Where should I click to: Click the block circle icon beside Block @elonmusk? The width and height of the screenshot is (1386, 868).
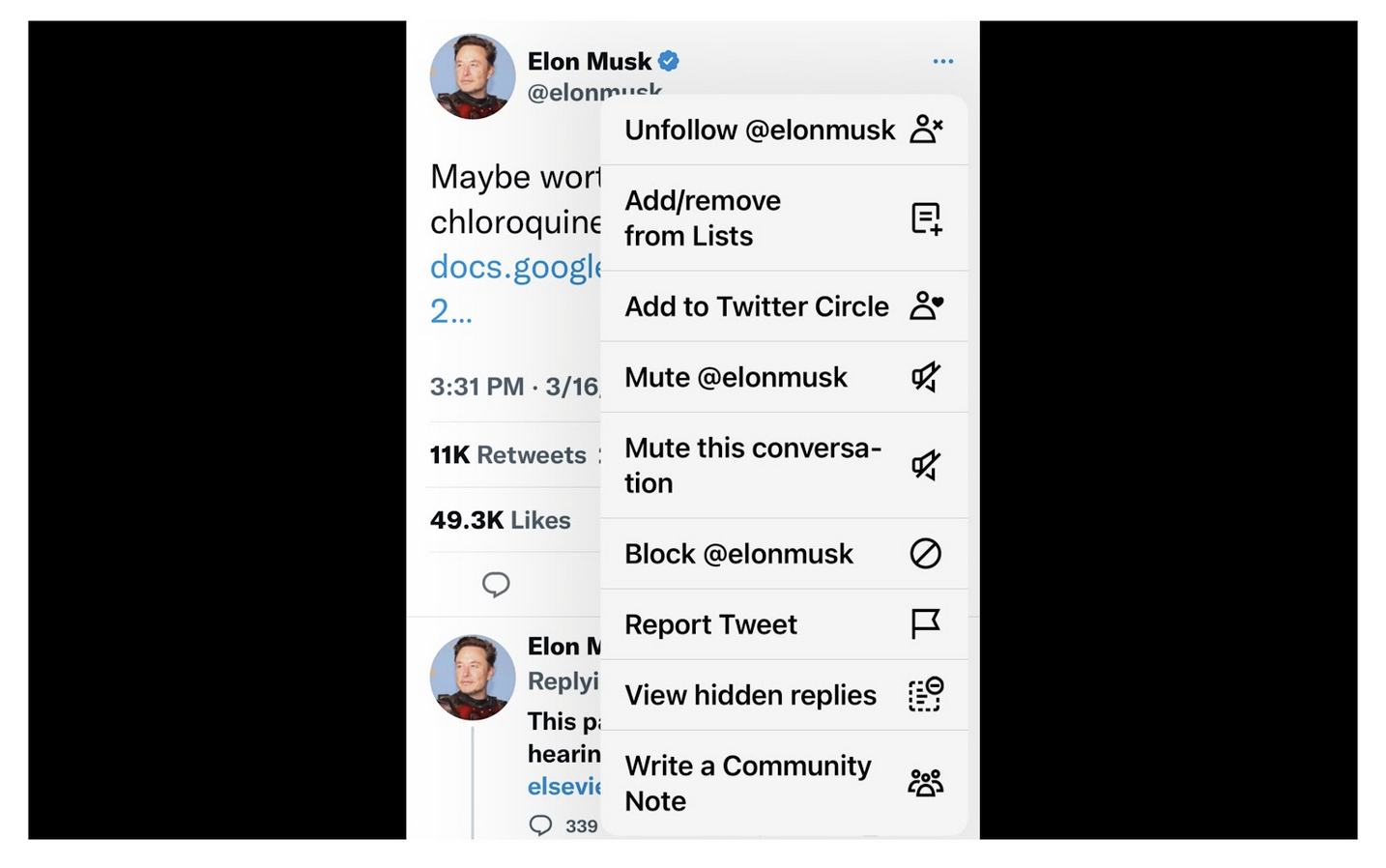pos(926,554)
